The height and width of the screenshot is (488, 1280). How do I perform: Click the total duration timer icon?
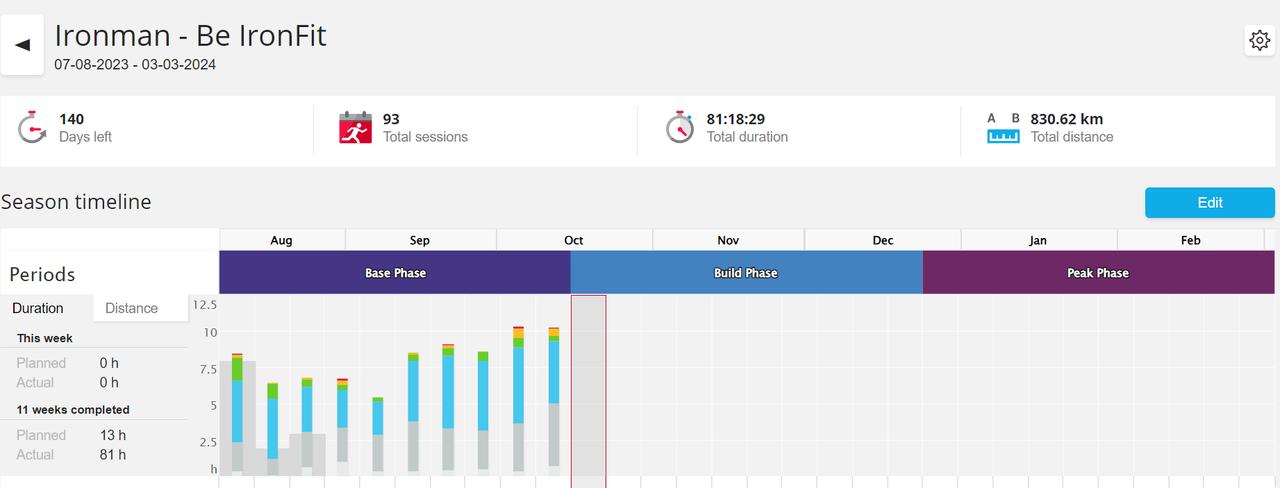tap(679, 127)
